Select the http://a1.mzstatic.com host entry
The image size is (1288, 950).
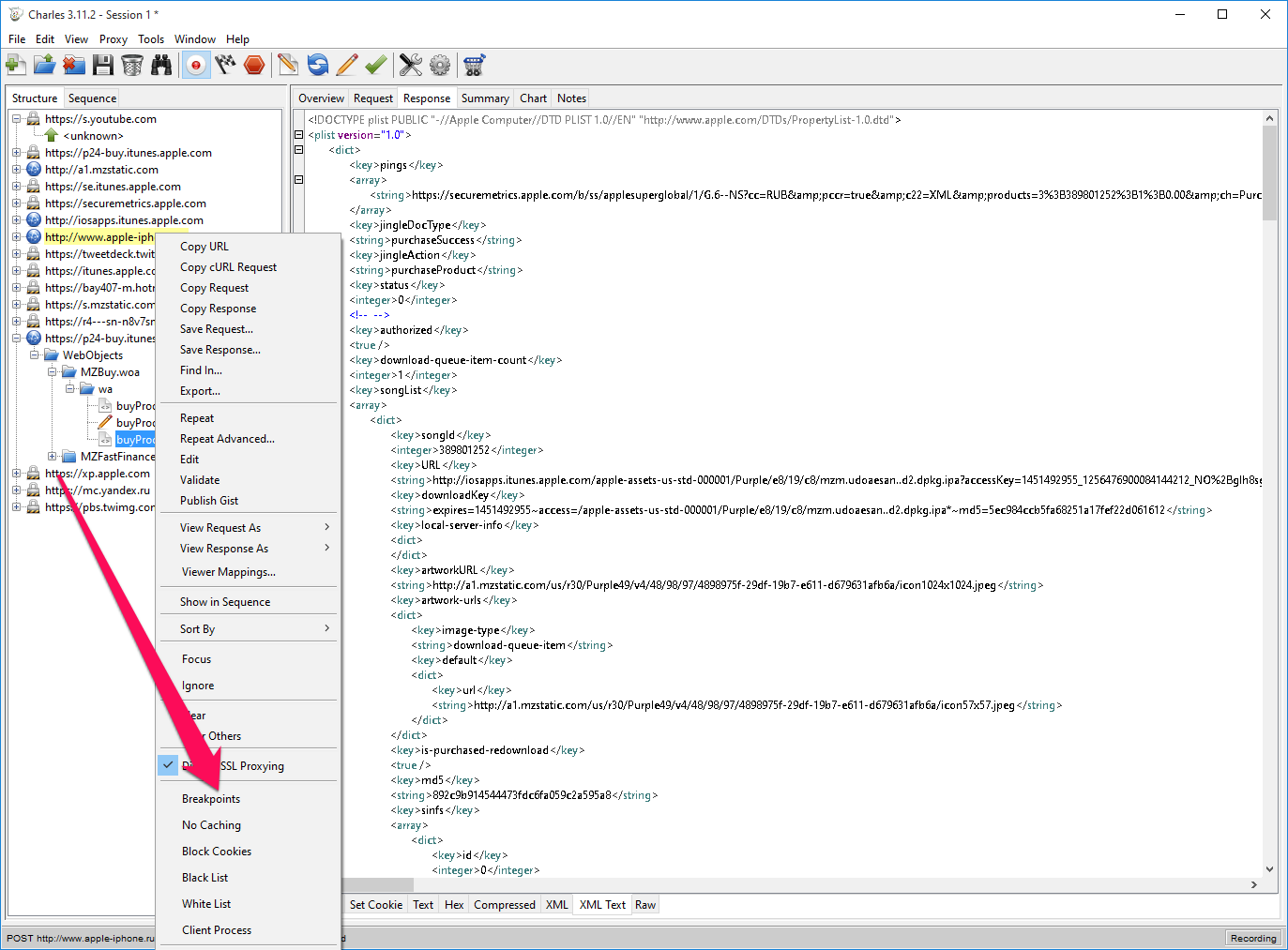pyautogui.click(x=101, y=170)
